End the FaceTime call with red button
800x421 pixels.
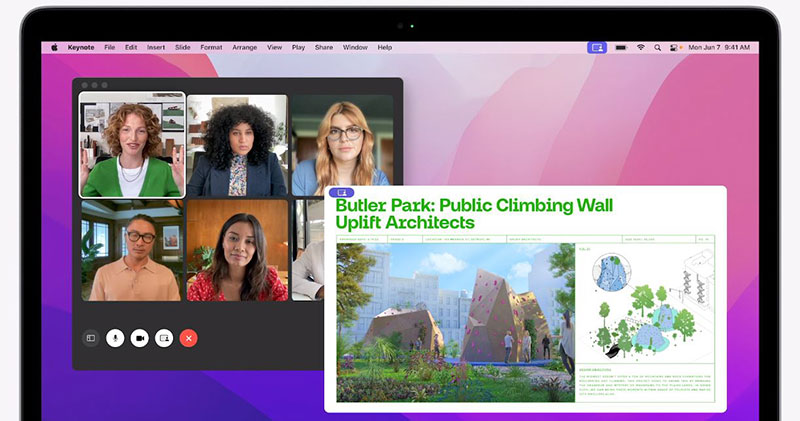pyautogui.click(x=188, y=338)
